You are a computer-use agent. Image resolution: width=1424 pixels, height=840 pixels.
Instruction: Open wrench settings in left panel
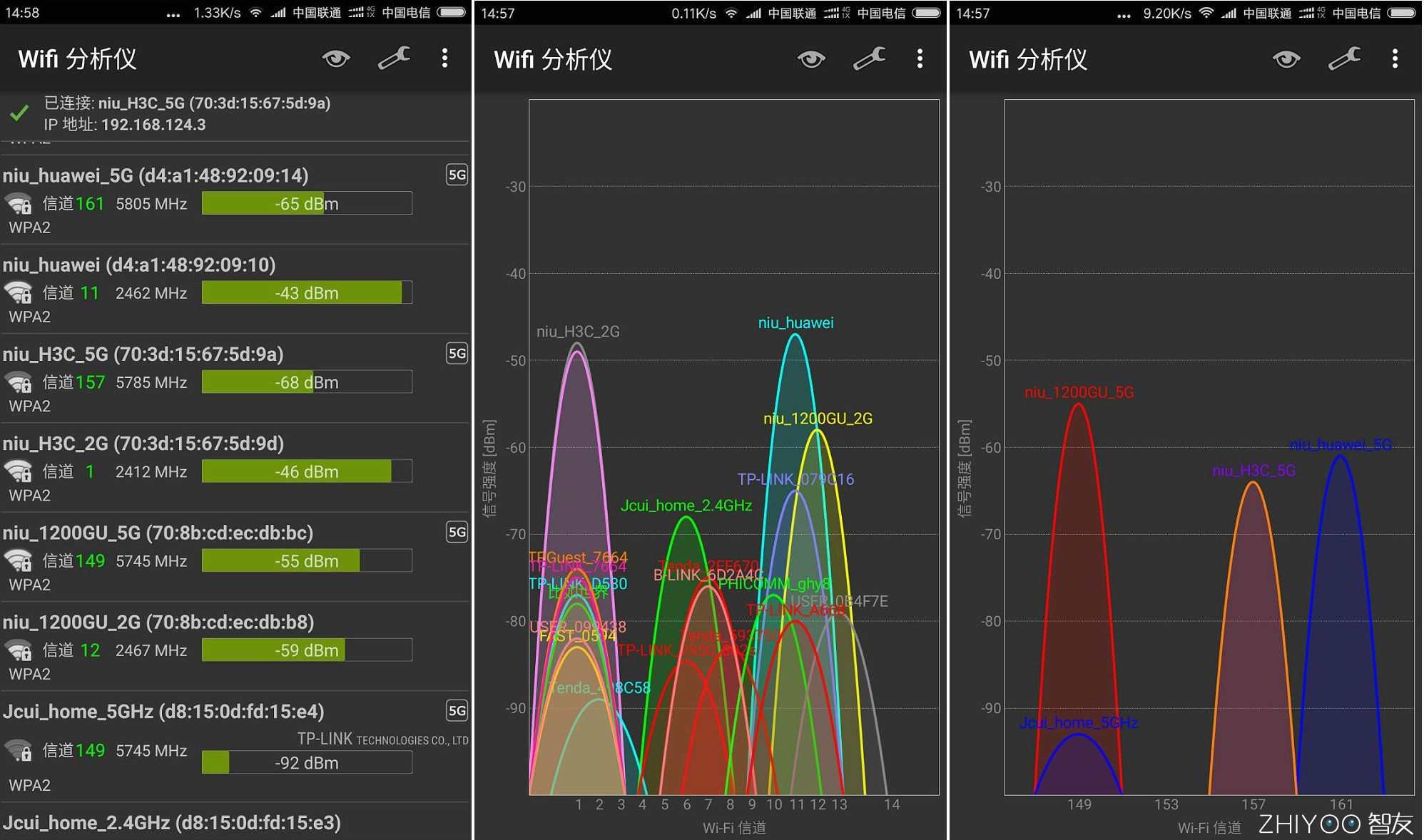[394, 58]
